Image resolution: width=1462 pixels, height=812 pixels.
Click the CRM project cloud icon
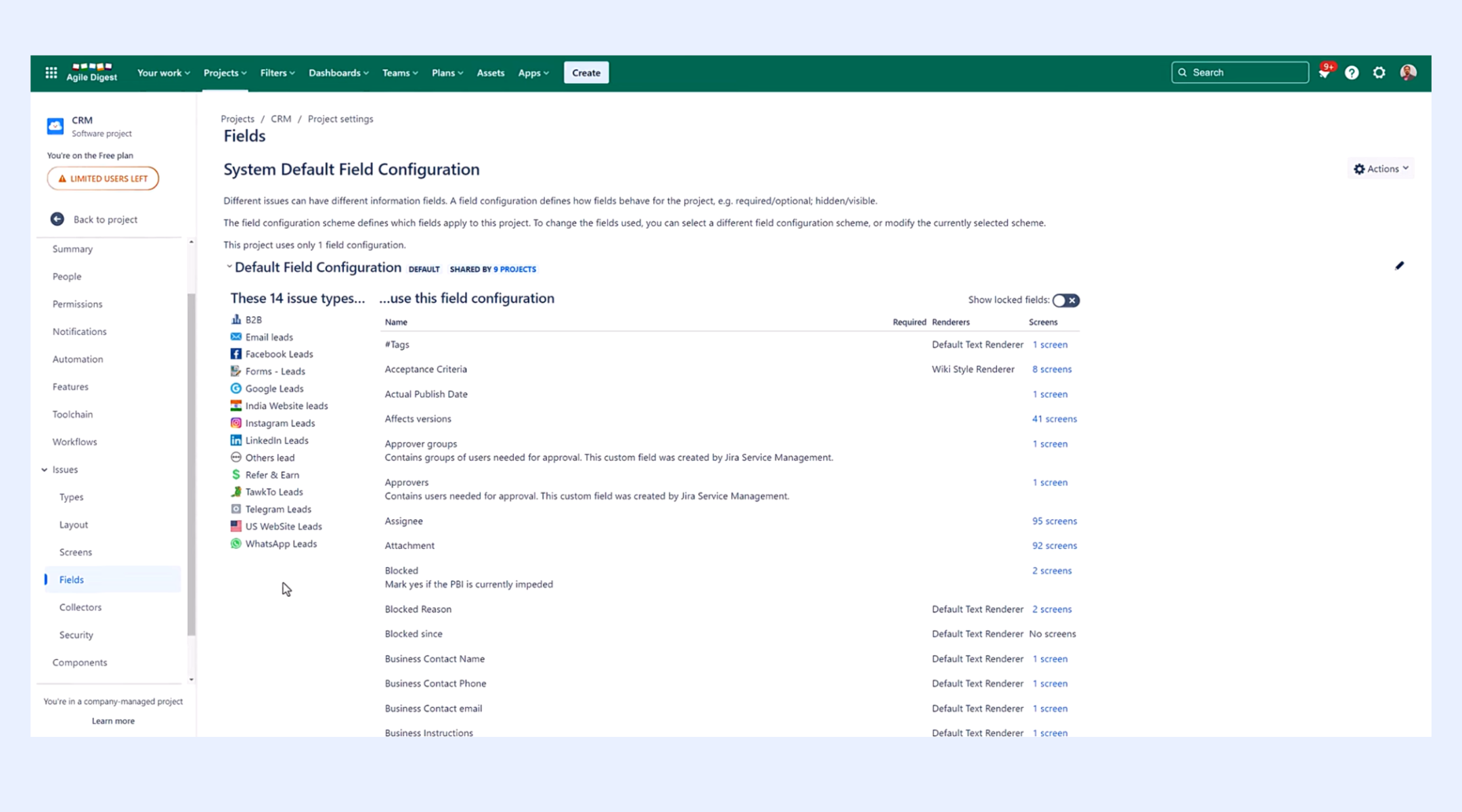[56, 126]
